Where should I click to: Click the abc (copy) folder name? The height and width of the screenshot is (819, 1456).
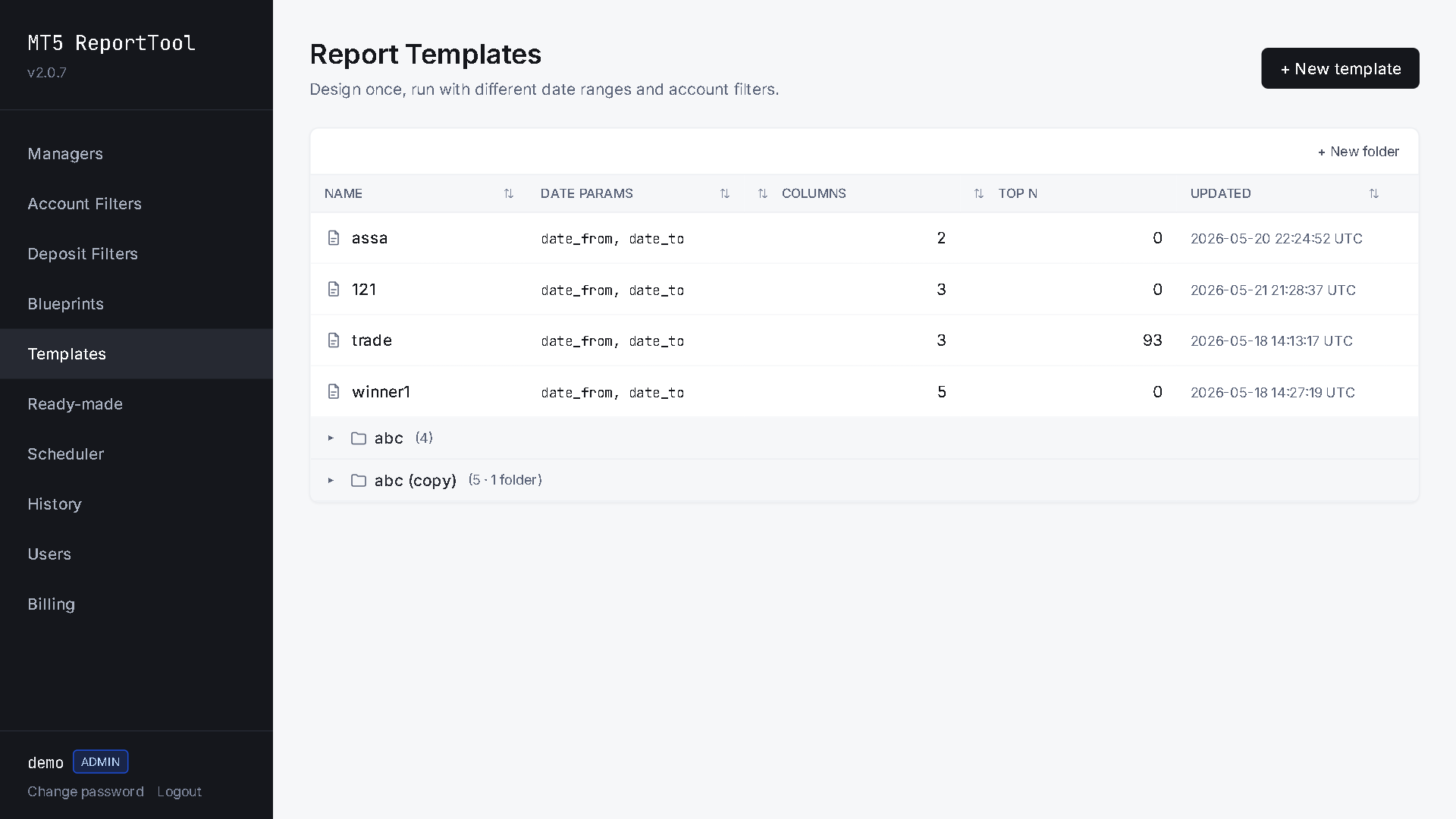[415, 481]
